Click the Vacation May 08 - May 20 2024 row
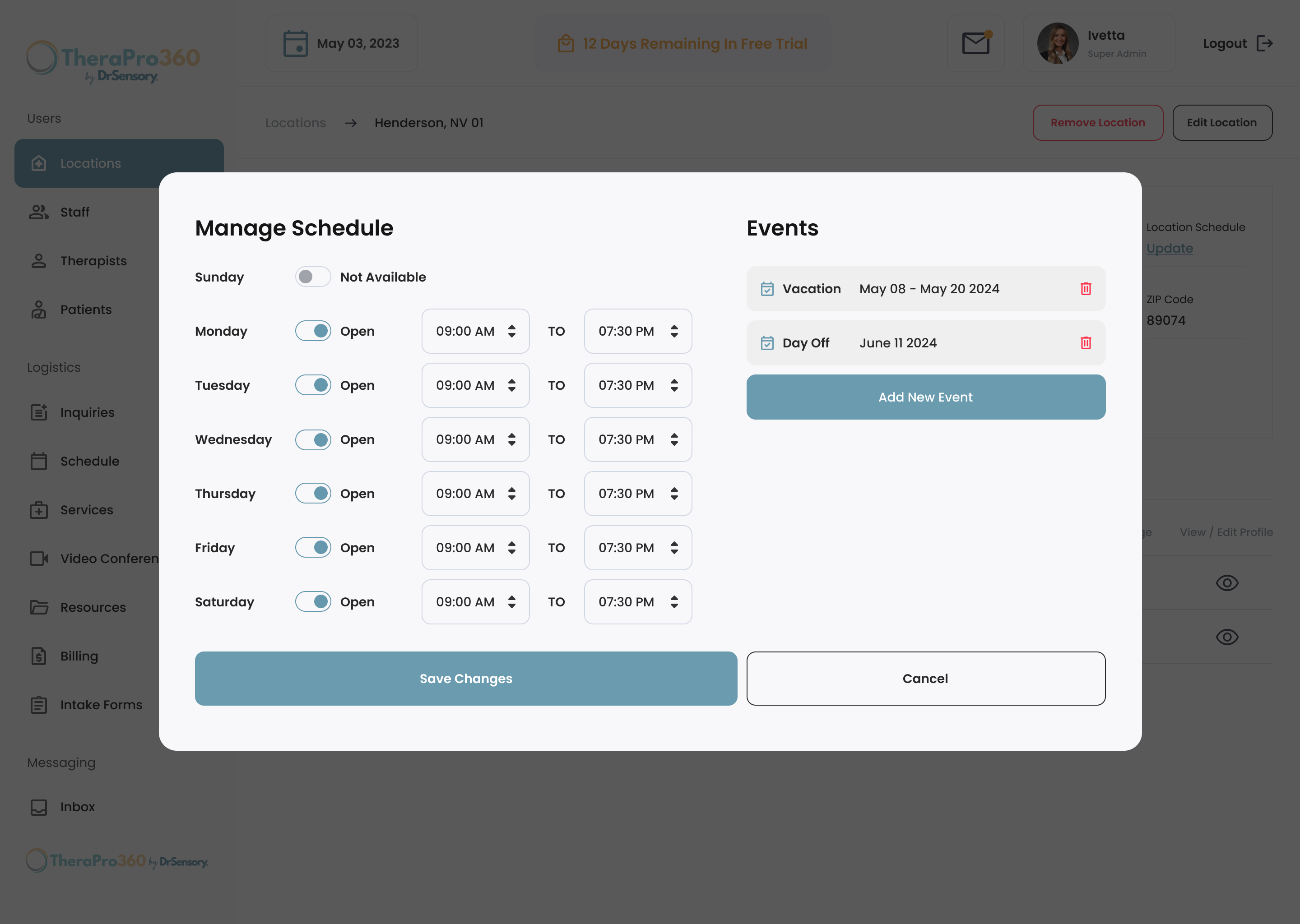 (925, 289)
